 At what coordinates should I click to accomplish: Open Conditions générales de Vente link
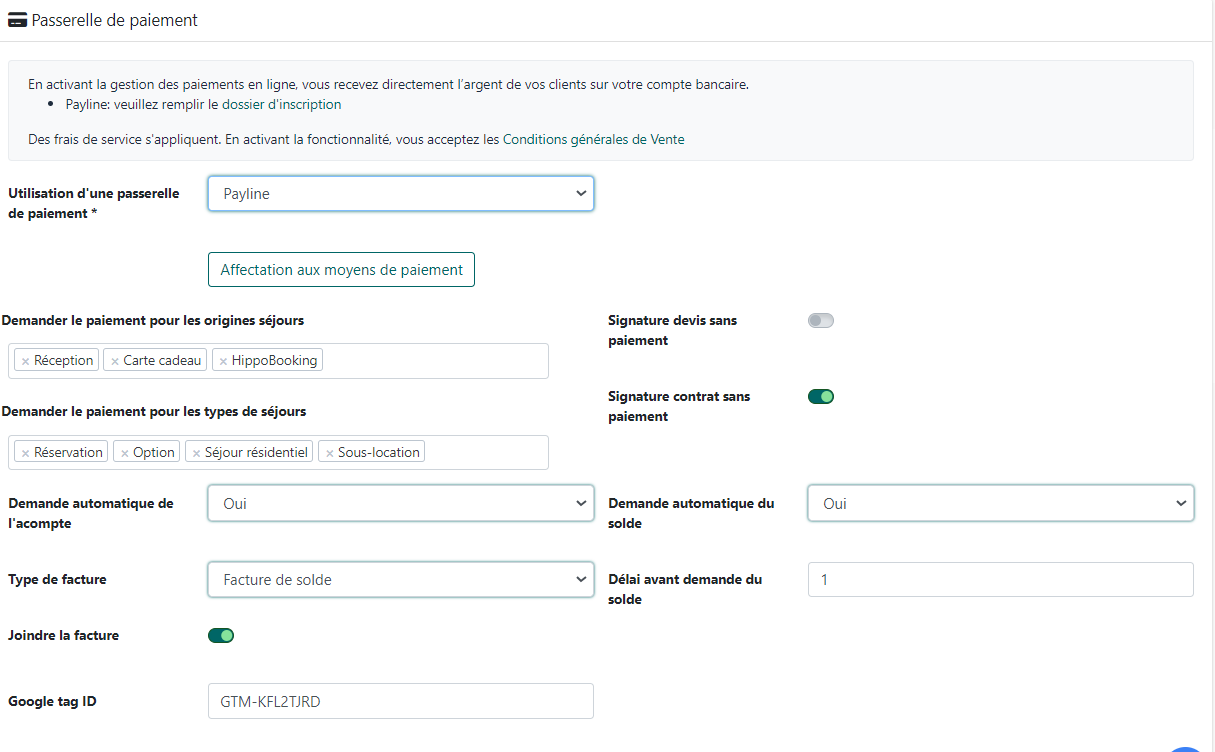[593, 140]
